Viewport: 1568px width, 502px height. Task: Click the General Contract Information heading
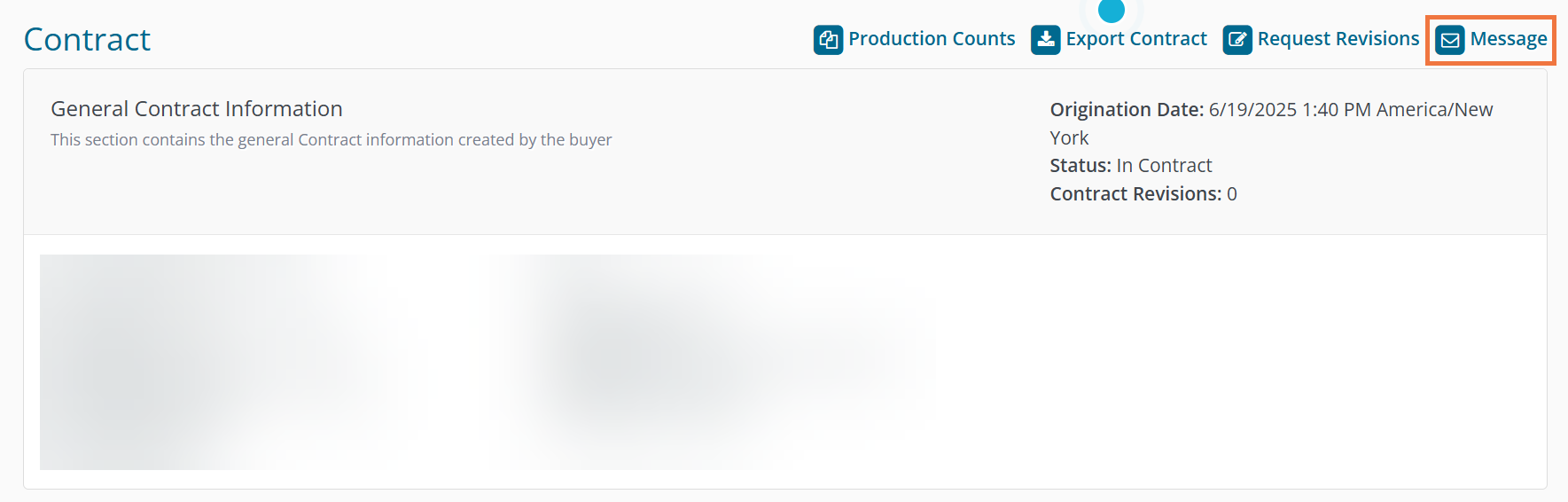point(197,109)
